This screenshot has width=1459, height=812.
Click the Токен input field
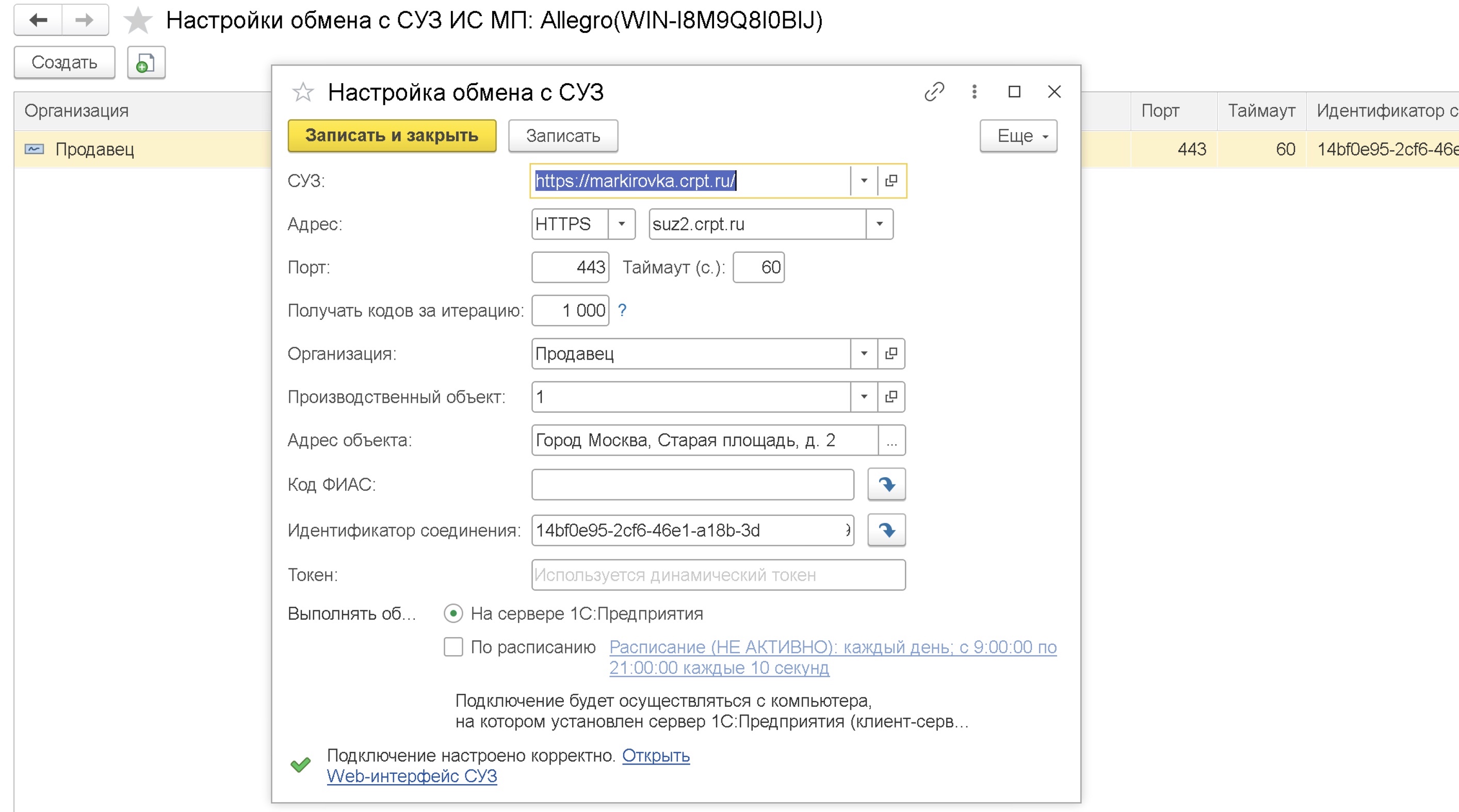pos(718,575)
